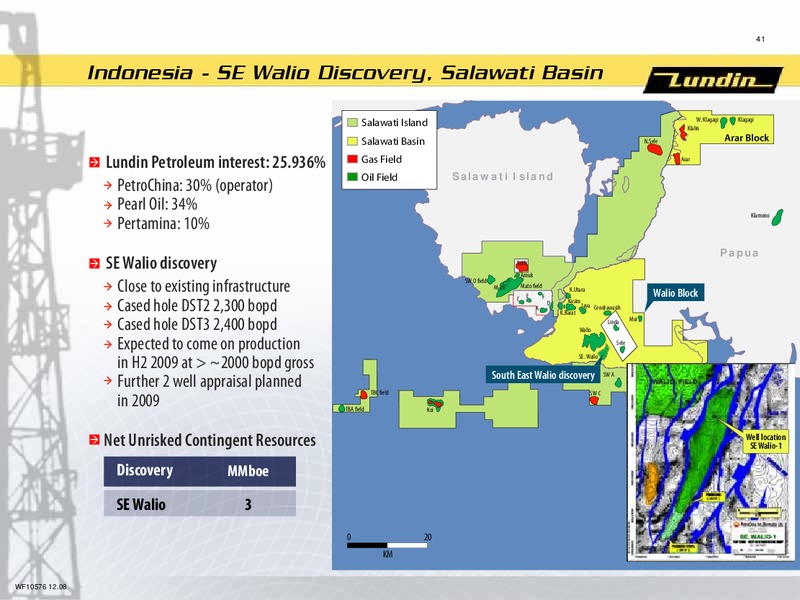This screenshot has width=800, height=600.
Task: Click the slide number 41
Action: pos(760,39)
